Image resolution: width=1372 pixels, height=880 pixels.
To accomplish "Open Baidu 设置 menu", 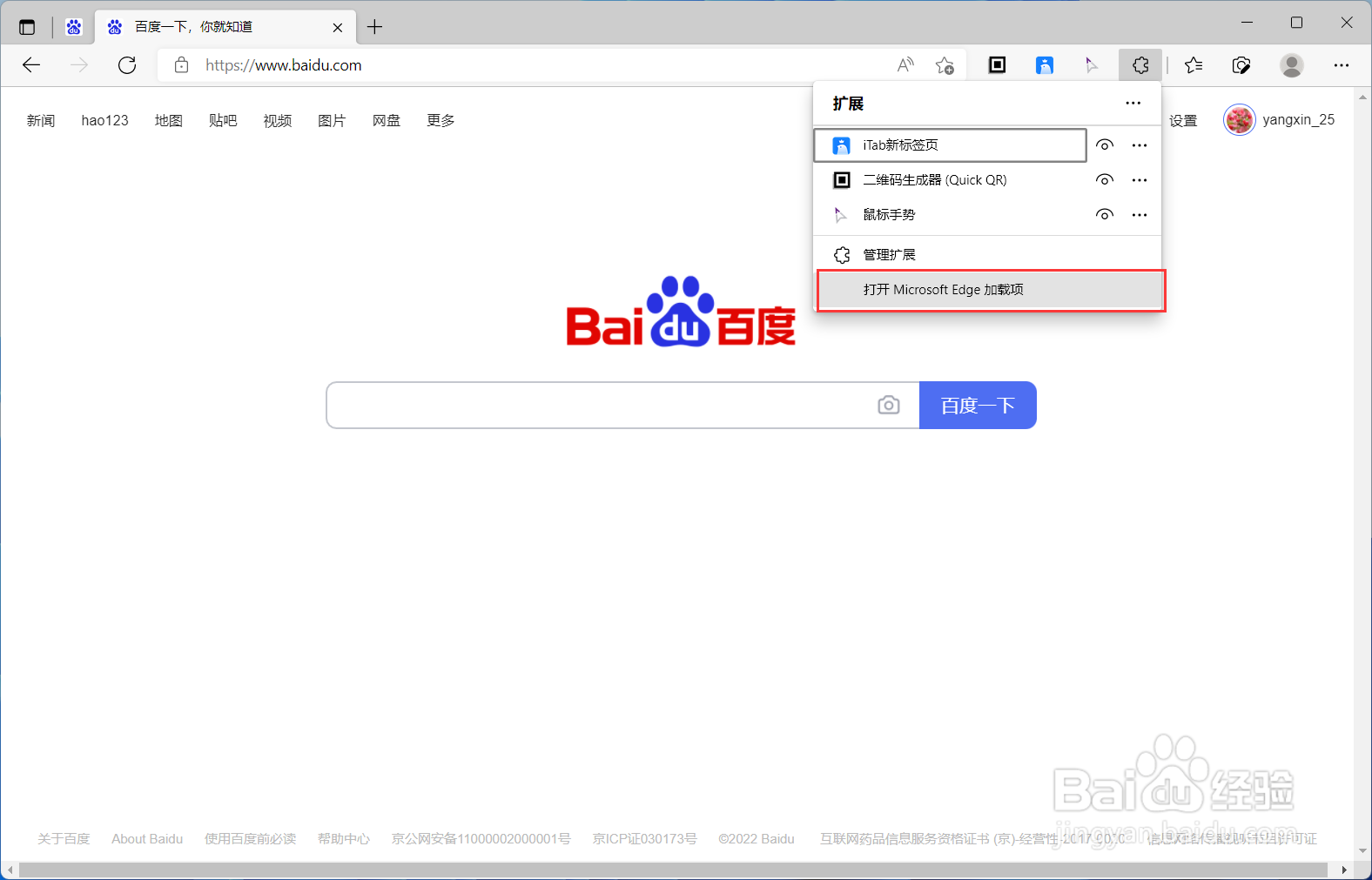I will pos(1183,121).
